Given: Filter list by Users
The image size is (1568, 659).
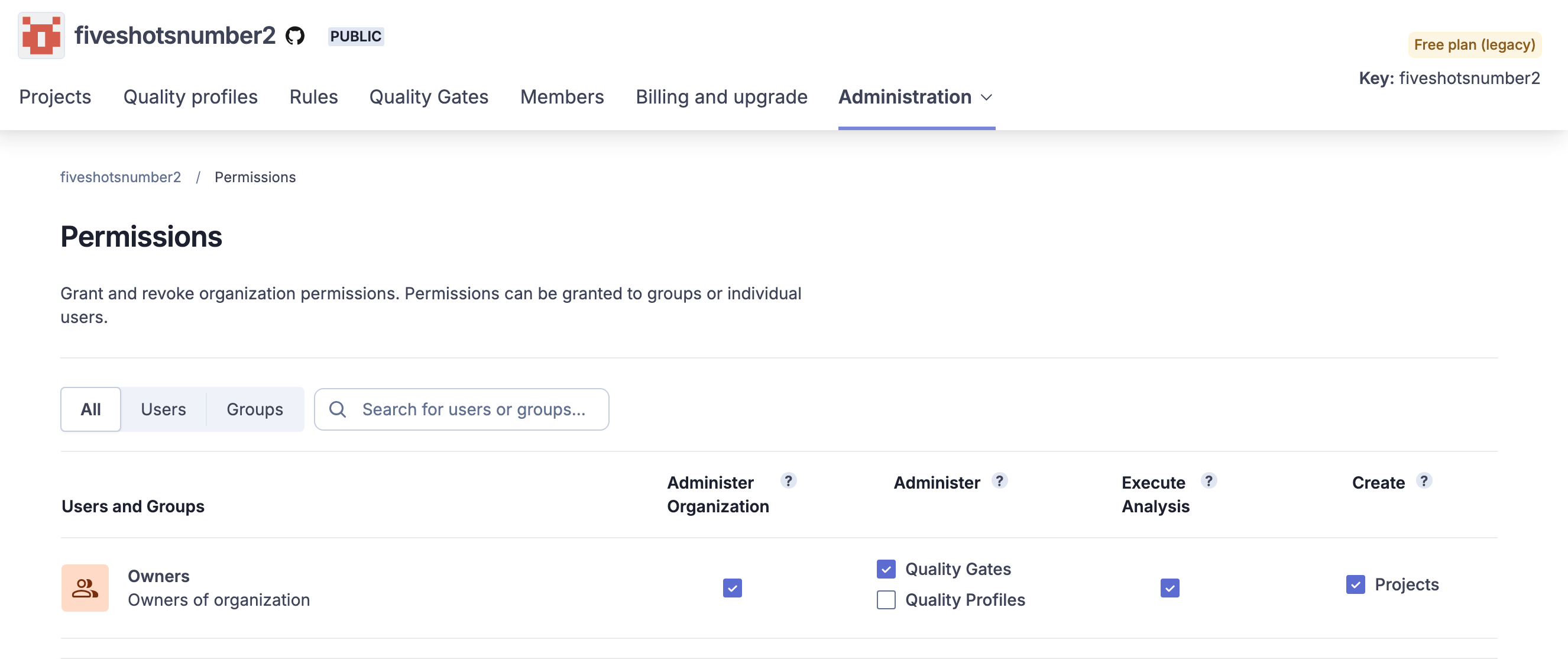Looking at the screenshot, I should click(x=163, y=409).
